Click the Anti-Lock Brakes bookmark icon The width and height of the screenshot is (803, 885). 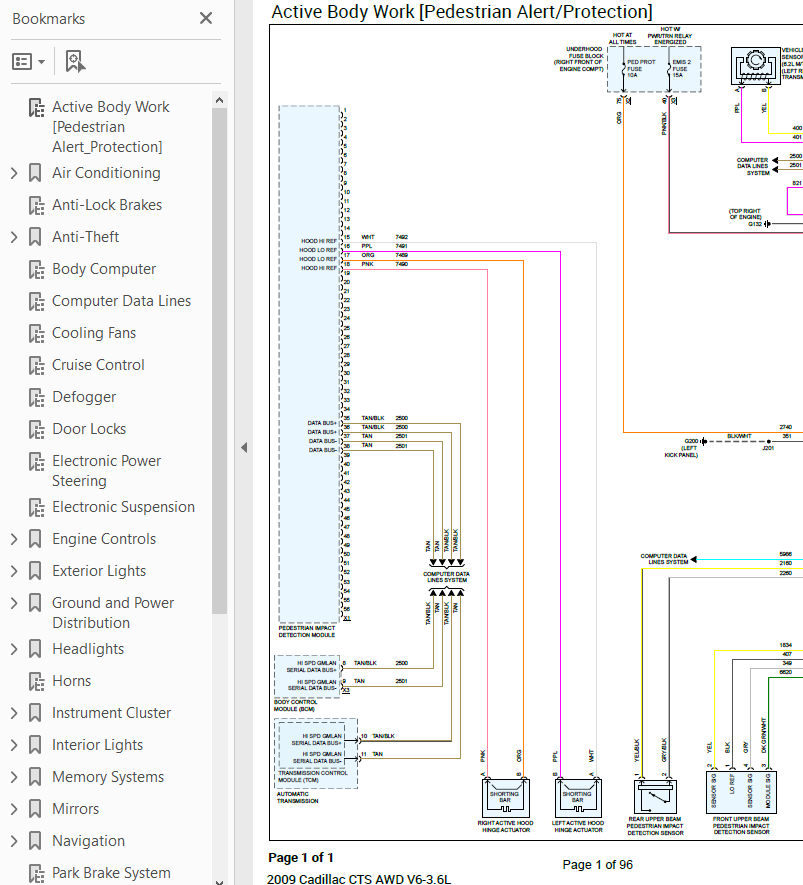point(37,205)
